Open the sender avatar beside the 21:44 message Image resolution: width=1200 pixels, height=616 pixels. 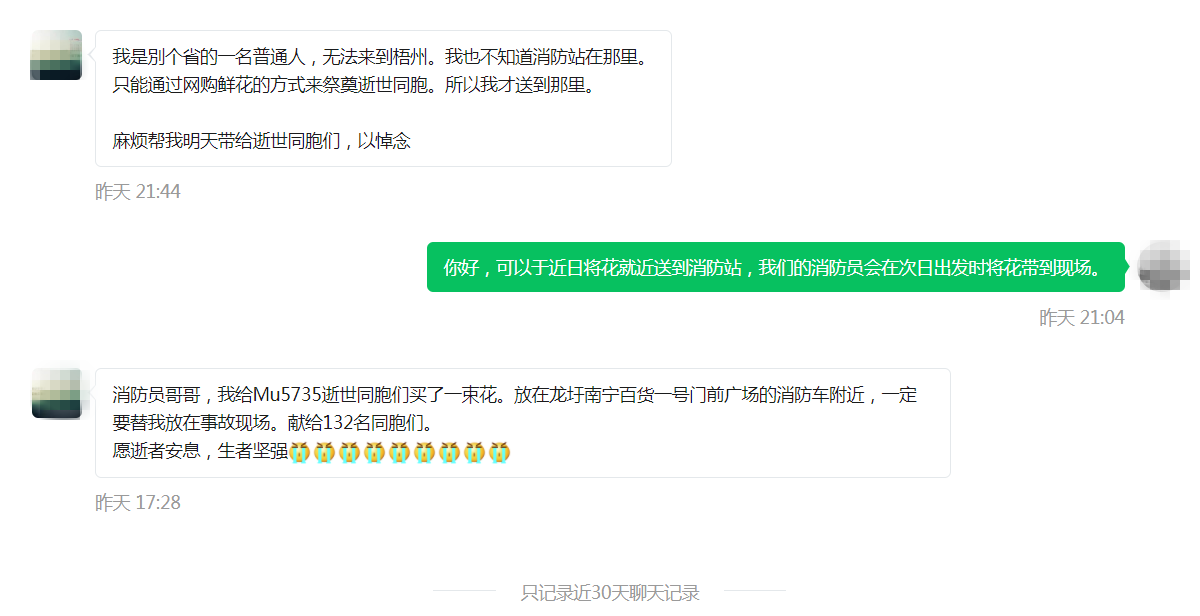[x=56, y=55]
